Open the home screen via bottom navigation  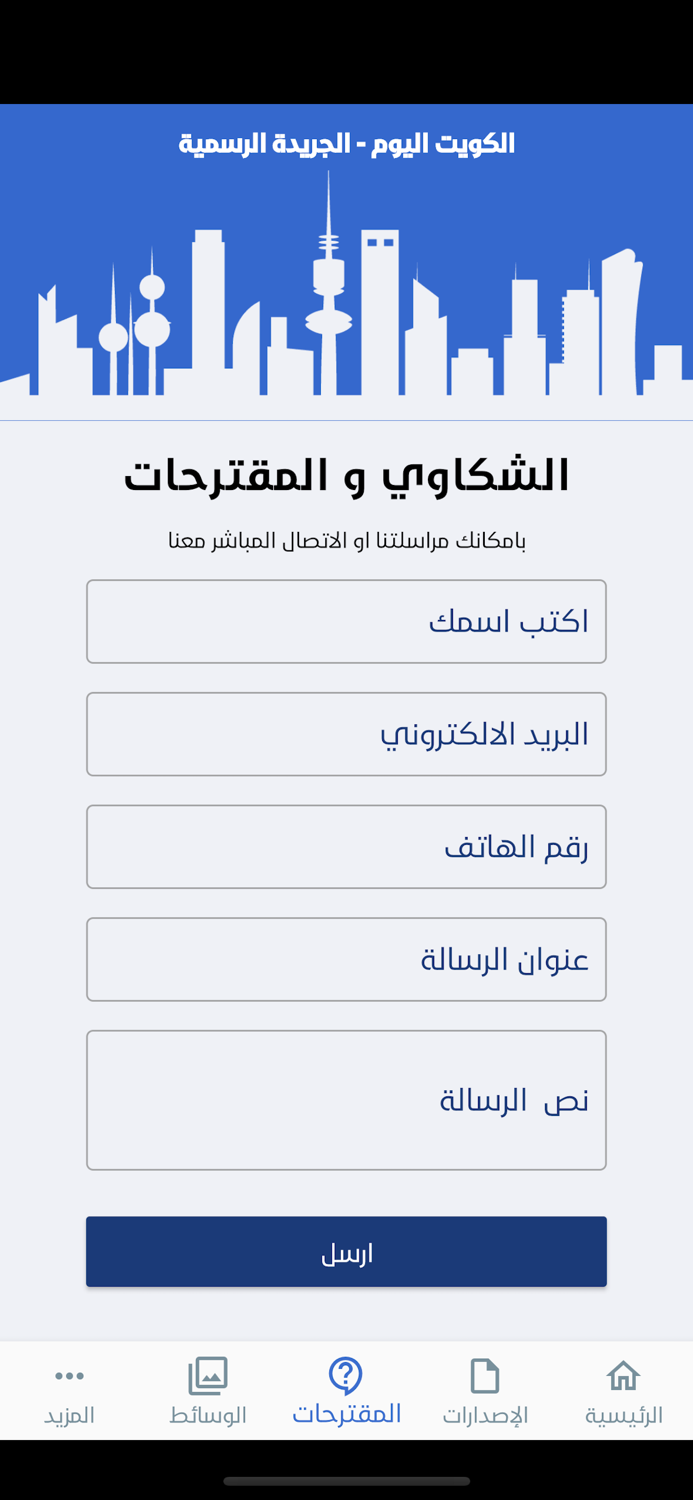[622, 1390]
